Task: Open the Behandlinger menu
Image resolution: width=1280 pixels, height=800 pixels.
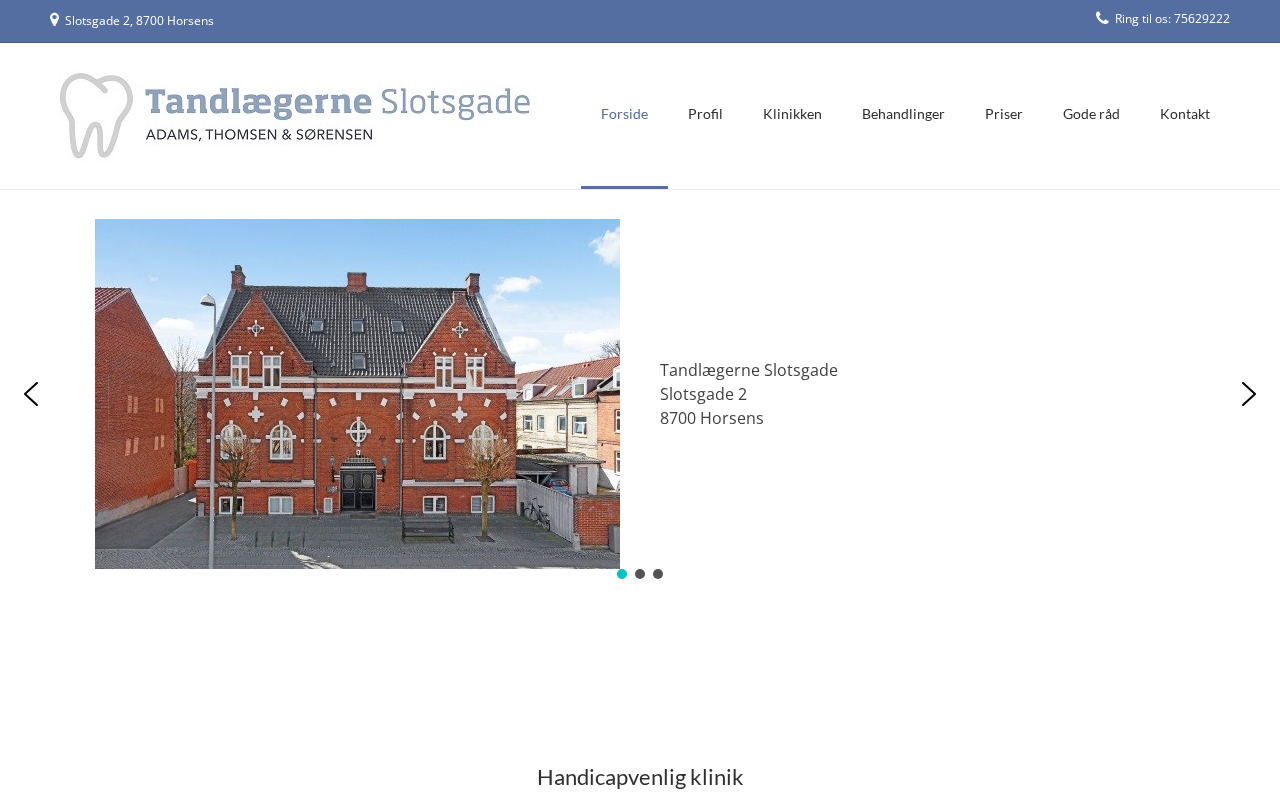Action: coord(903,114)
